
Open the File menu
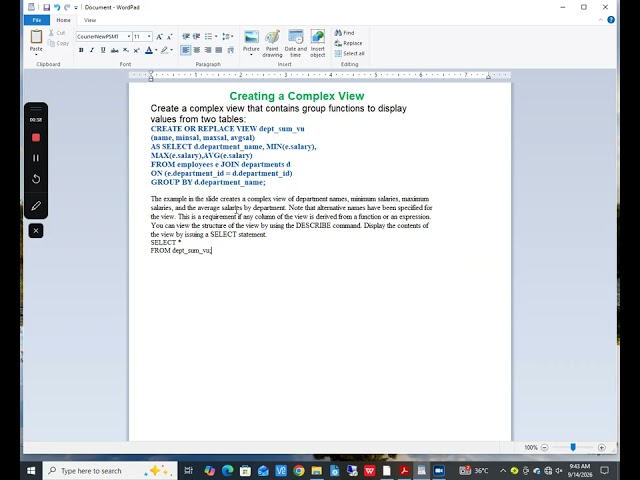pos(37,20)
